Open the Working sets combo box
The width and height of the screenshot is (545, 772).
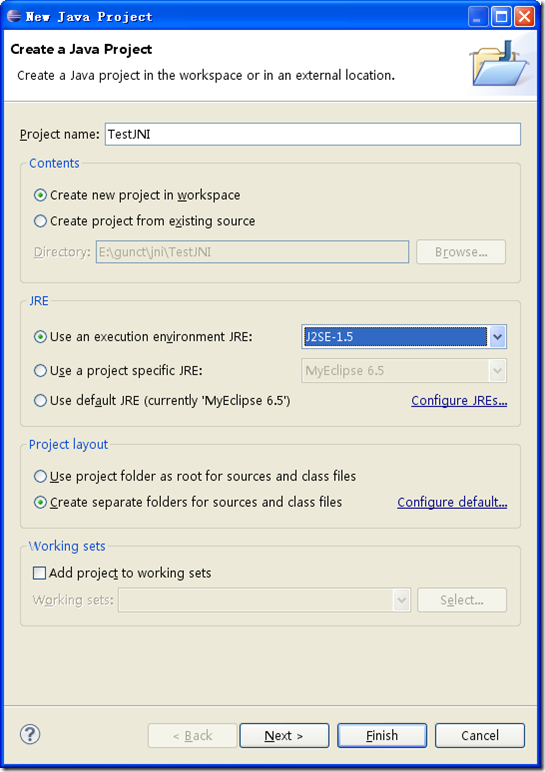click(x=264, y=600)
